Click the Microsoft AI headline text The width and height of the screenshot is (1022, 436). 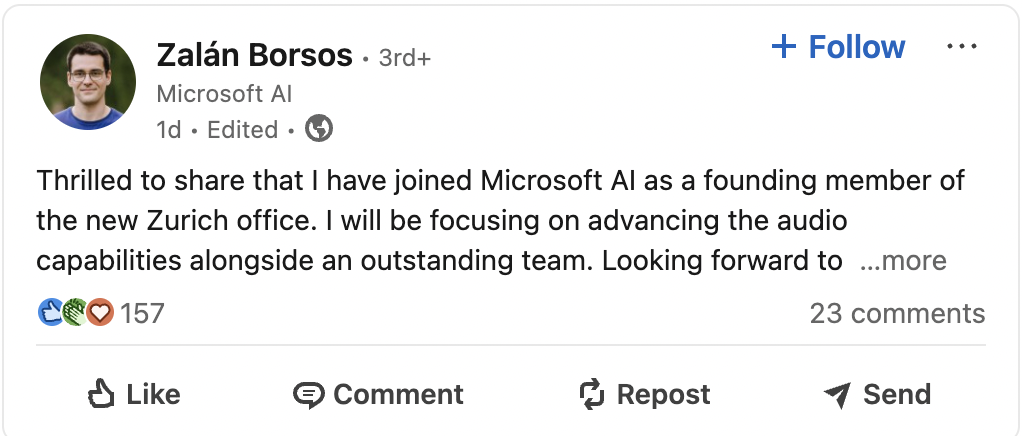pyautogui.click(x=225, y=94)
